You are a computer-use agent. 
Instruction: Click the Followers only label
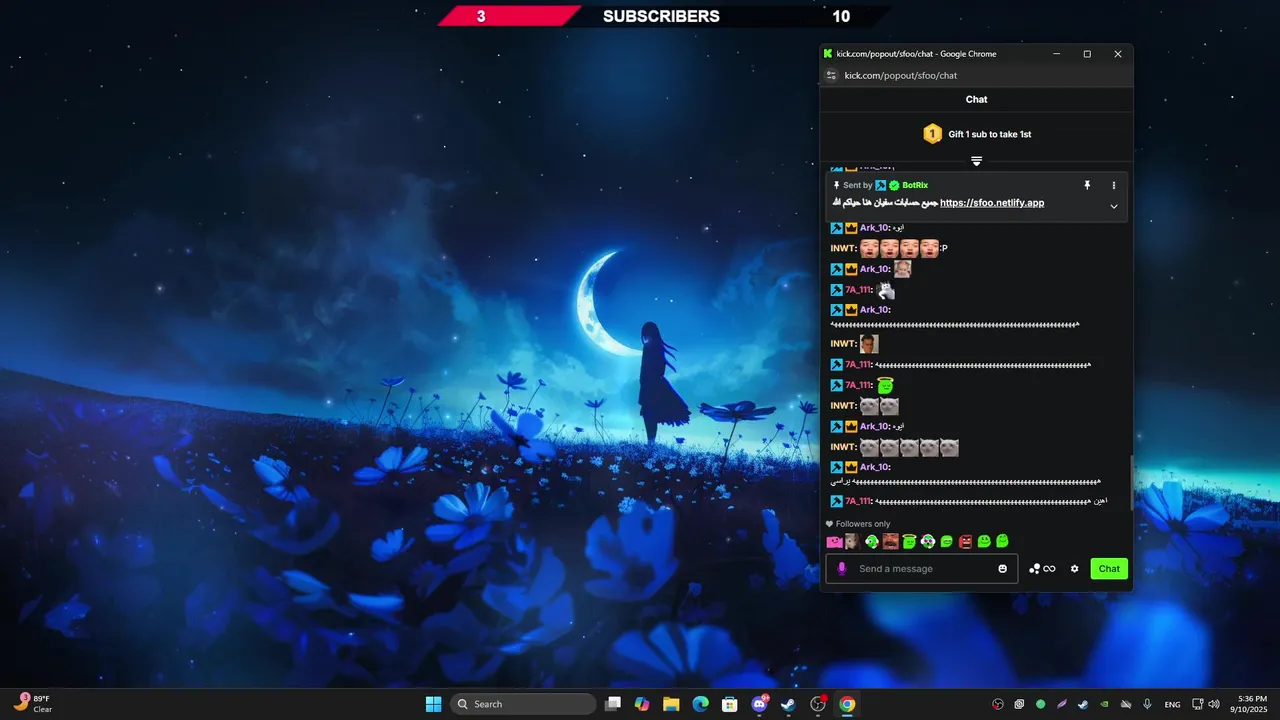coord(862,524)
